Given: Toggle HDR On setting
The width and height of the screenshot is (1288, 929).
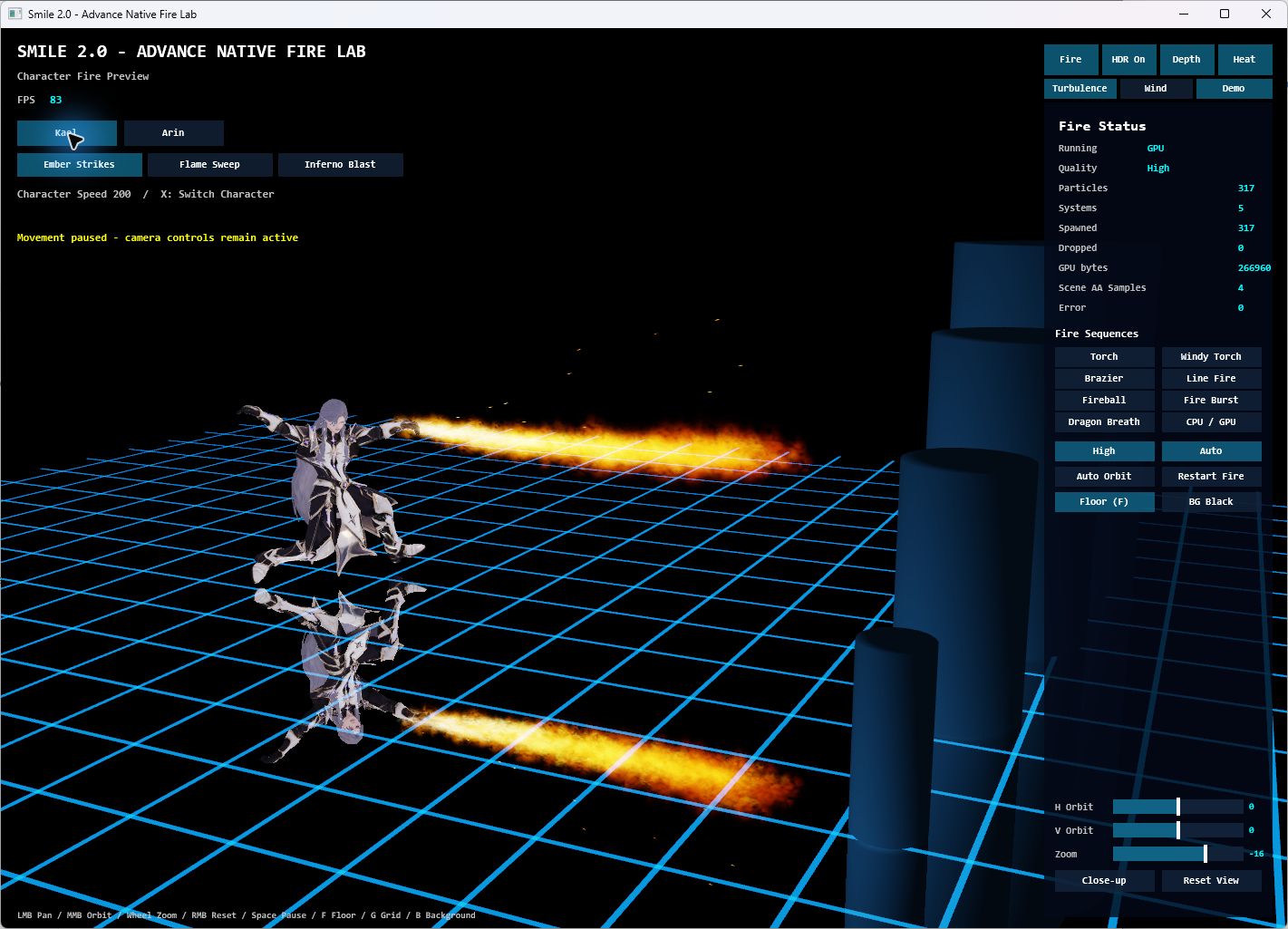Looking at the screenshot, I should click(1128, 60).
